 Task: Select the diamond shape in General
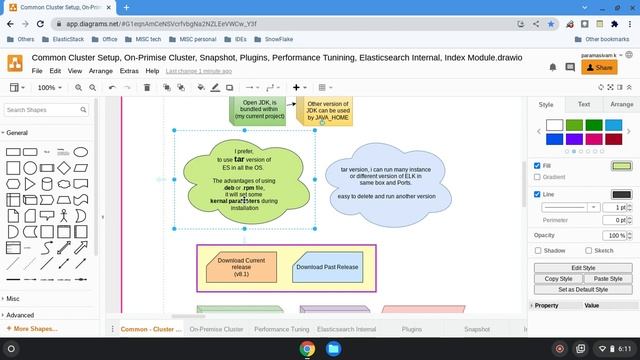64,168
